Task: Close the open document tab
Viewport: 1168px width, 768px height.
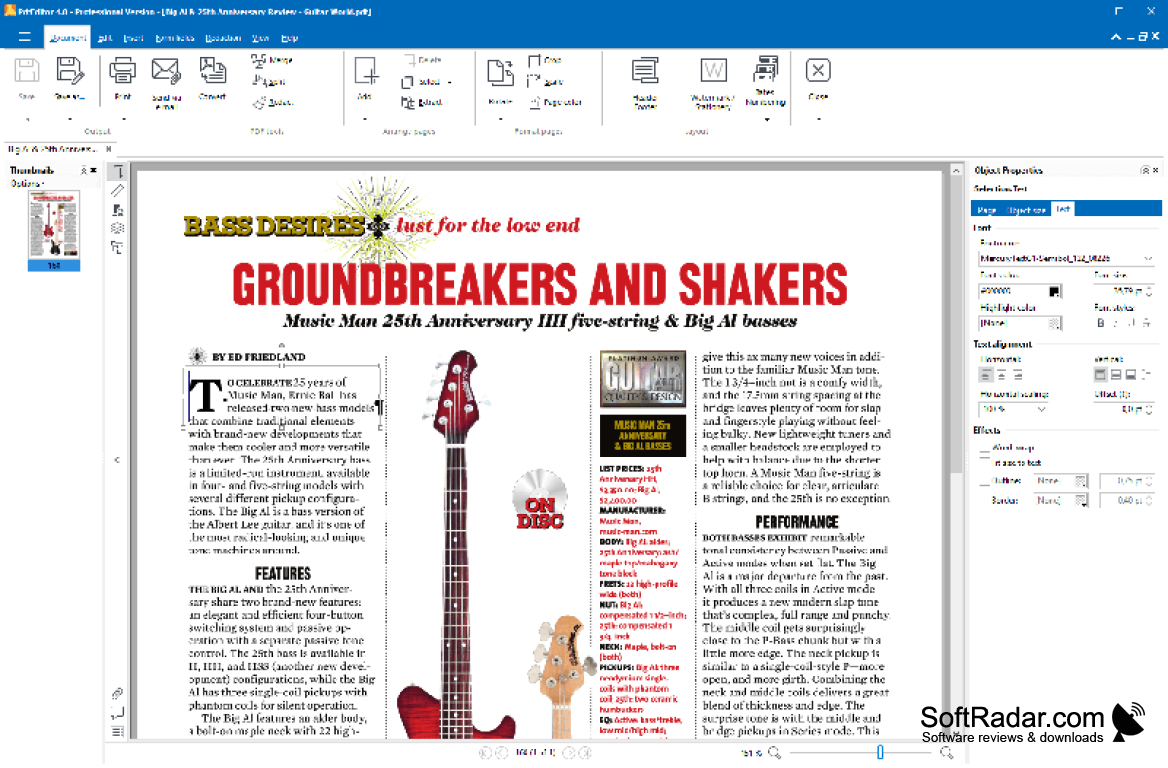Action: 109,149
